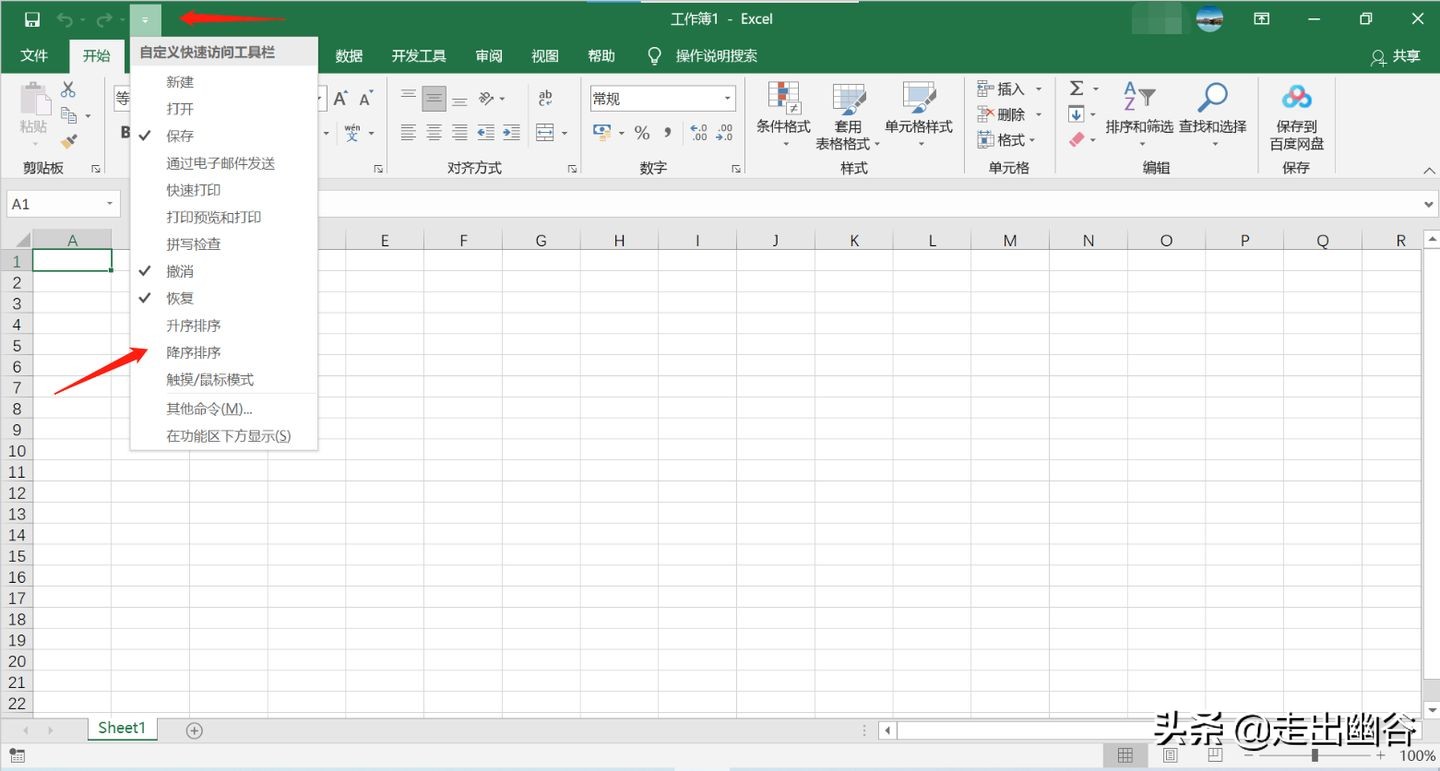Open the 文件 tab
1440x771 pixels.
pos(35,56)
